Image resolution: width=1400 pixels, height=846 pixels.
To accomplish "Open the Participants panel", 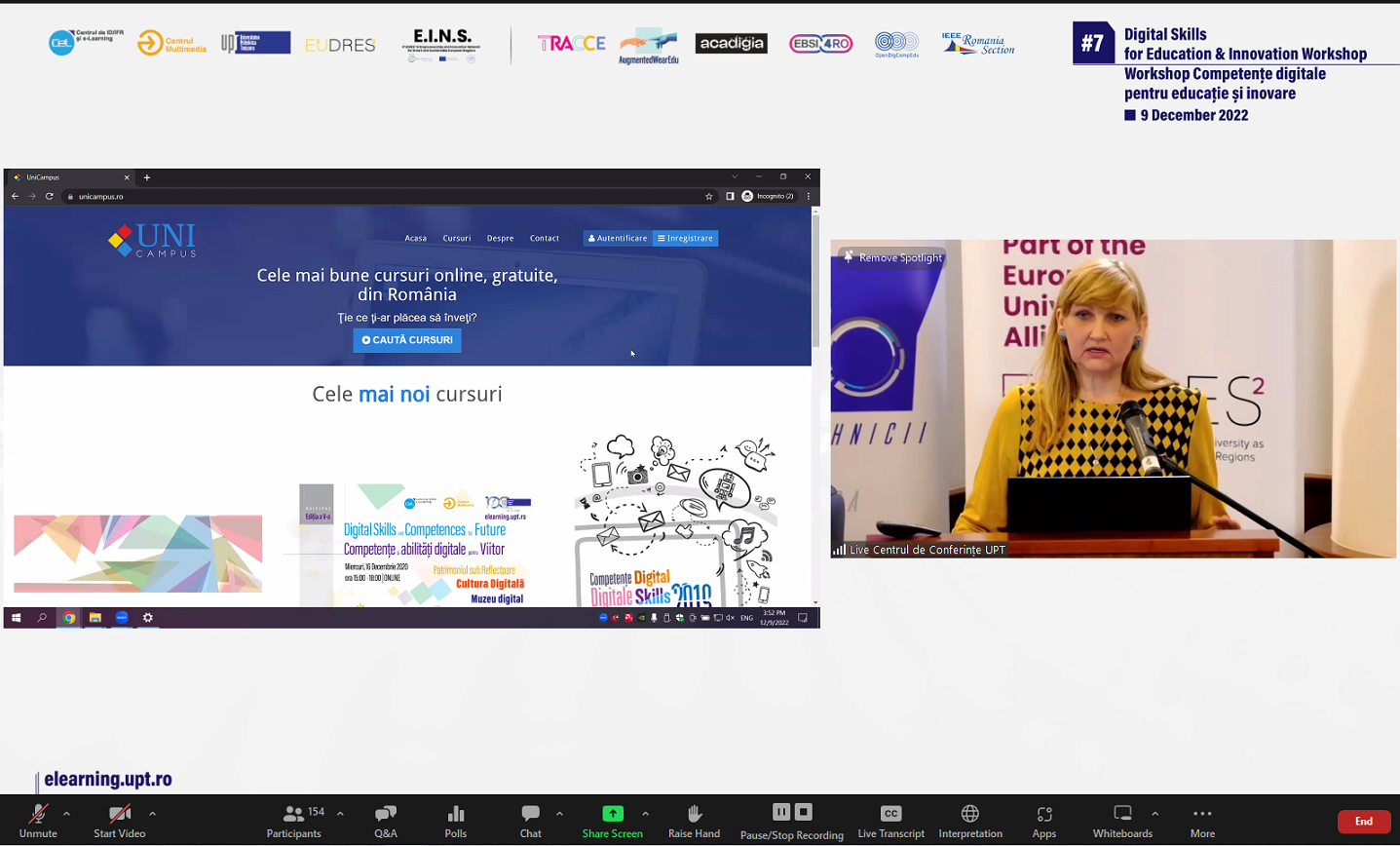I will coord(293,820).
